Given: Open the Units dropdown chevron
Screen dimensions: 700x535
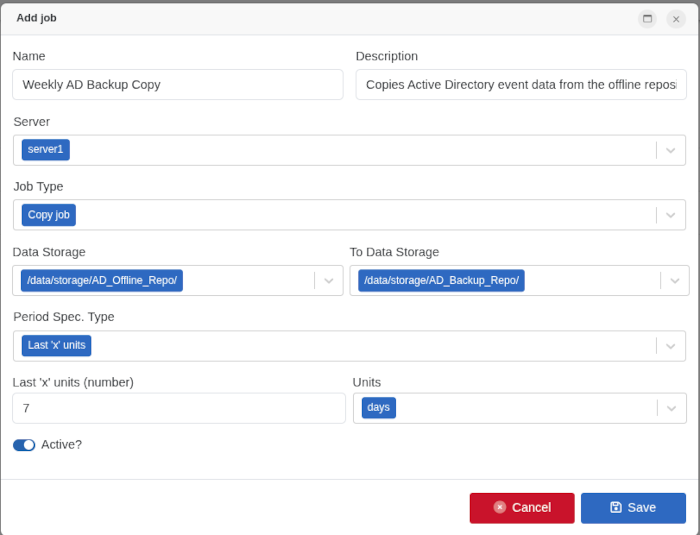Looking at the screenshot, I should [671, 408].
